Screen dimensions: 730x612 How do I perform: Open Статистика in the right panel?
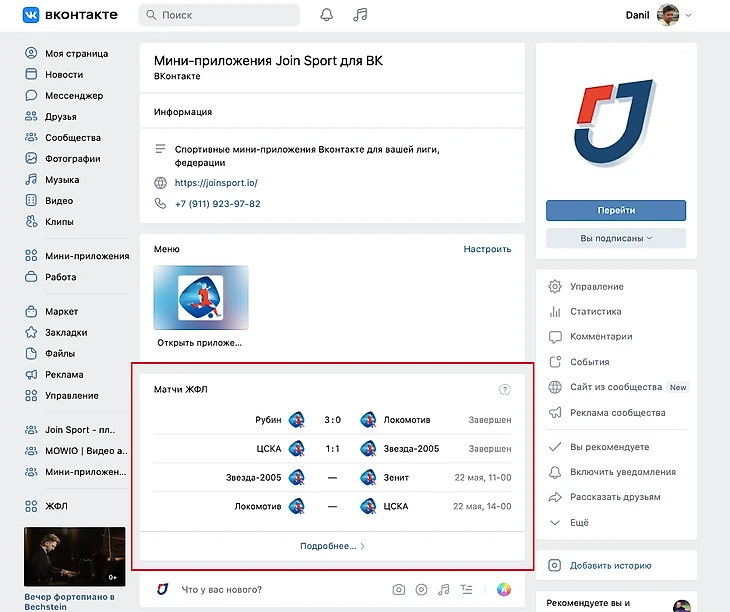(x=595, y=312)
